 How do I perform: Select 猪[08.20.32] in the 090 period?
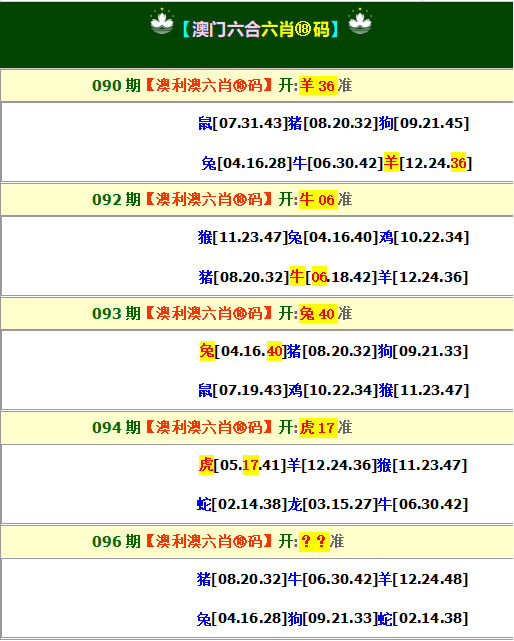tap(333, 123)
